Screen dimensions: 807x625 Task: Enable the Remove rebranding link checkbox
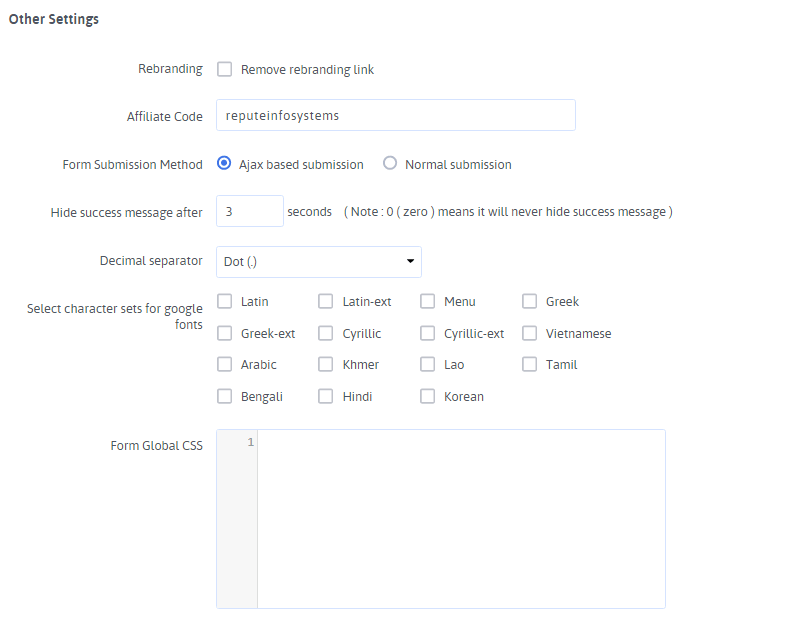tap(225, 70)
